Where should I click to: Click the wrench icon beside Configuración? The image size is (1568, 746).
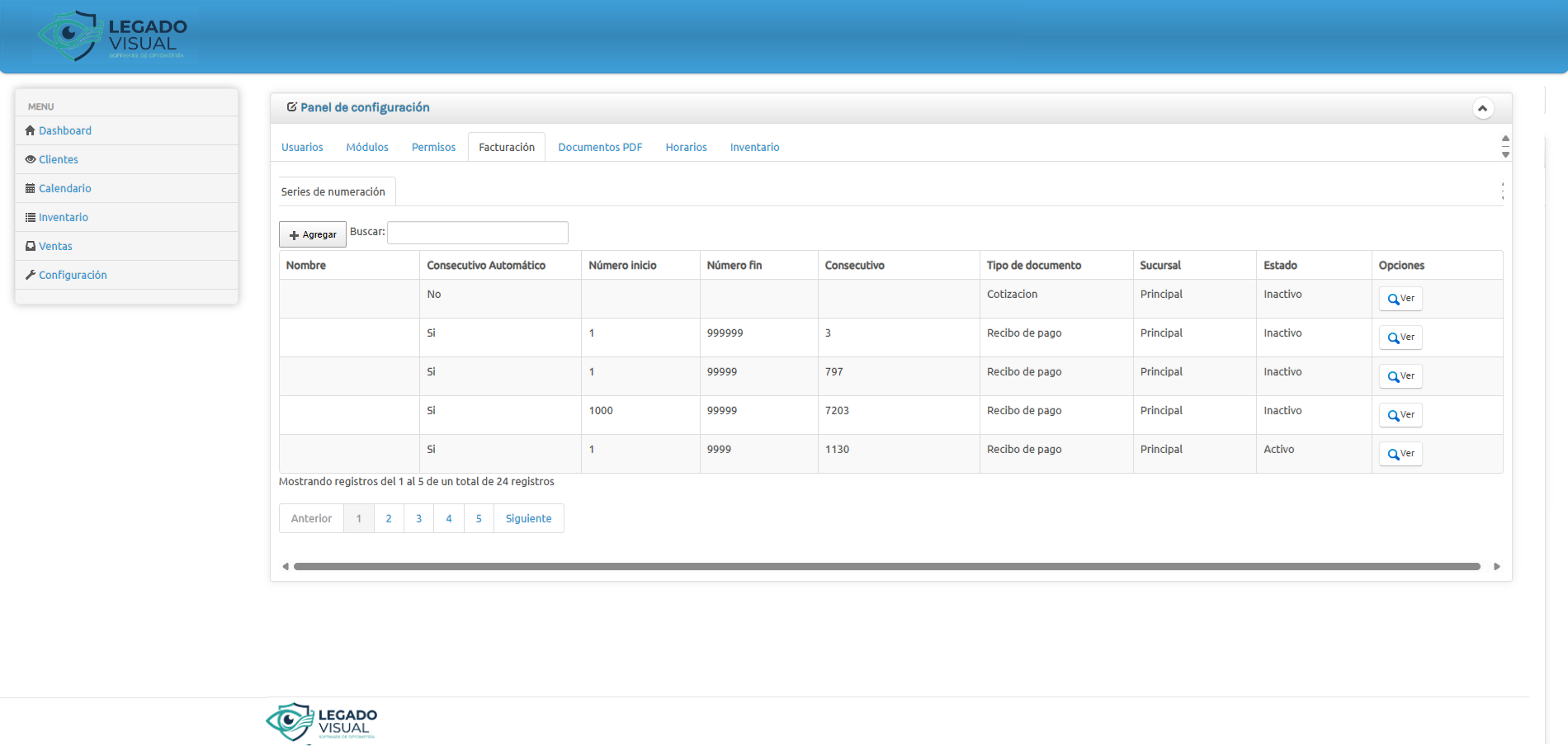click(x=31, y=275)
